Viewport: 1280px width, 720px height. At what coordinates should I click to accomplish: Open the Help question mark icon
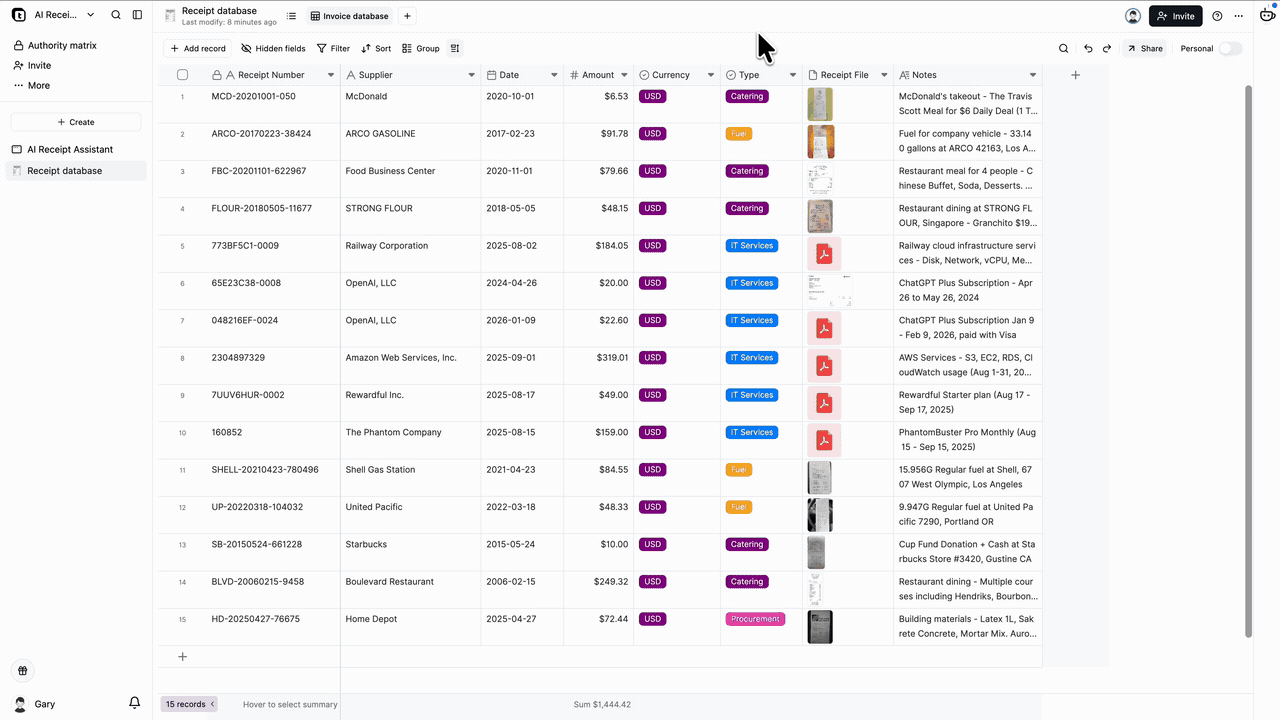click(x=1216, y=16)
